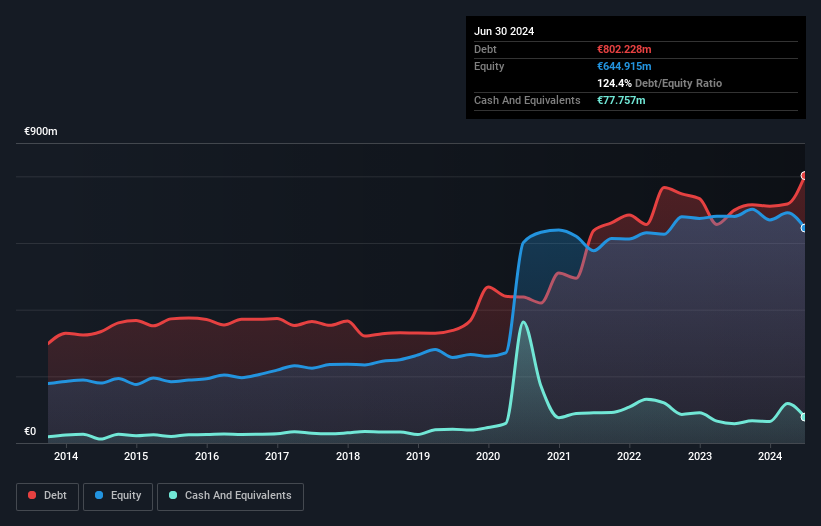Toggle the Cash And Equivalents legend button

tap(230, 496)
